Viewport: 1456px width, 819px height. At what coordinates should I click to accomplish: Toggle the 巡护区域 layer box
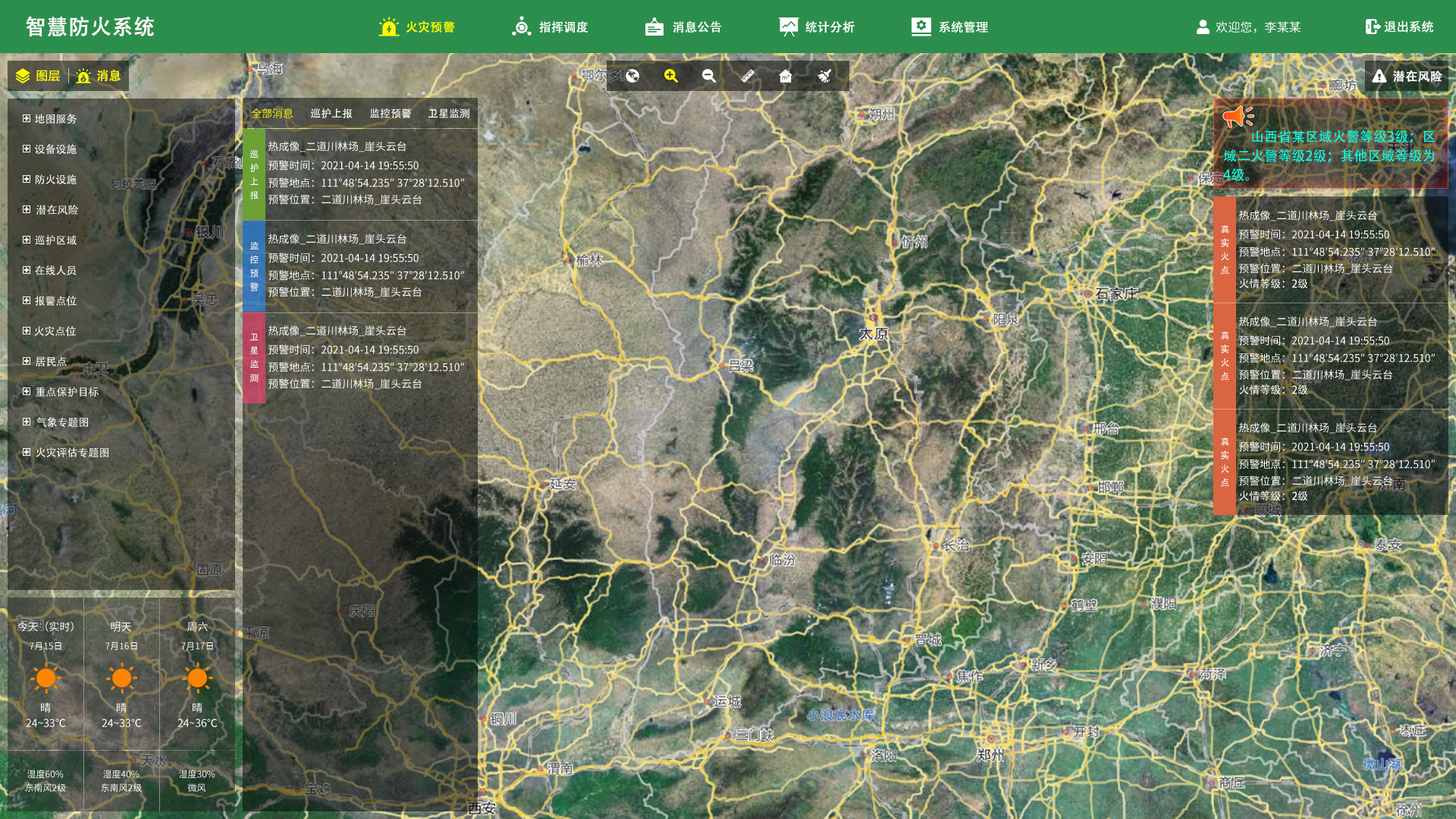click(x=27, y=240)
